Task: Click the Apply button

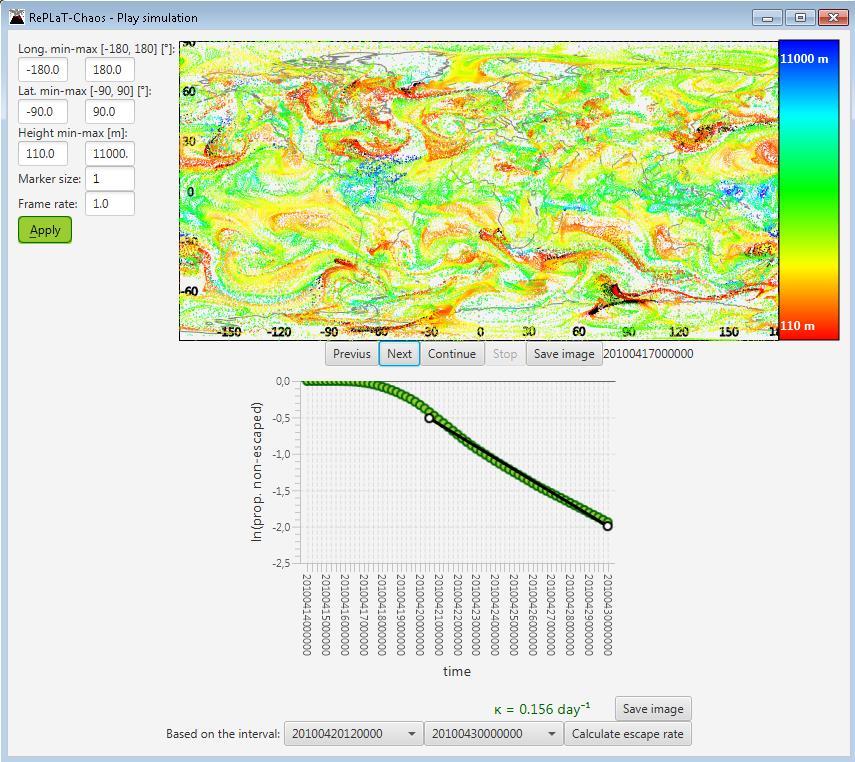Action: (x=45, y=230)
